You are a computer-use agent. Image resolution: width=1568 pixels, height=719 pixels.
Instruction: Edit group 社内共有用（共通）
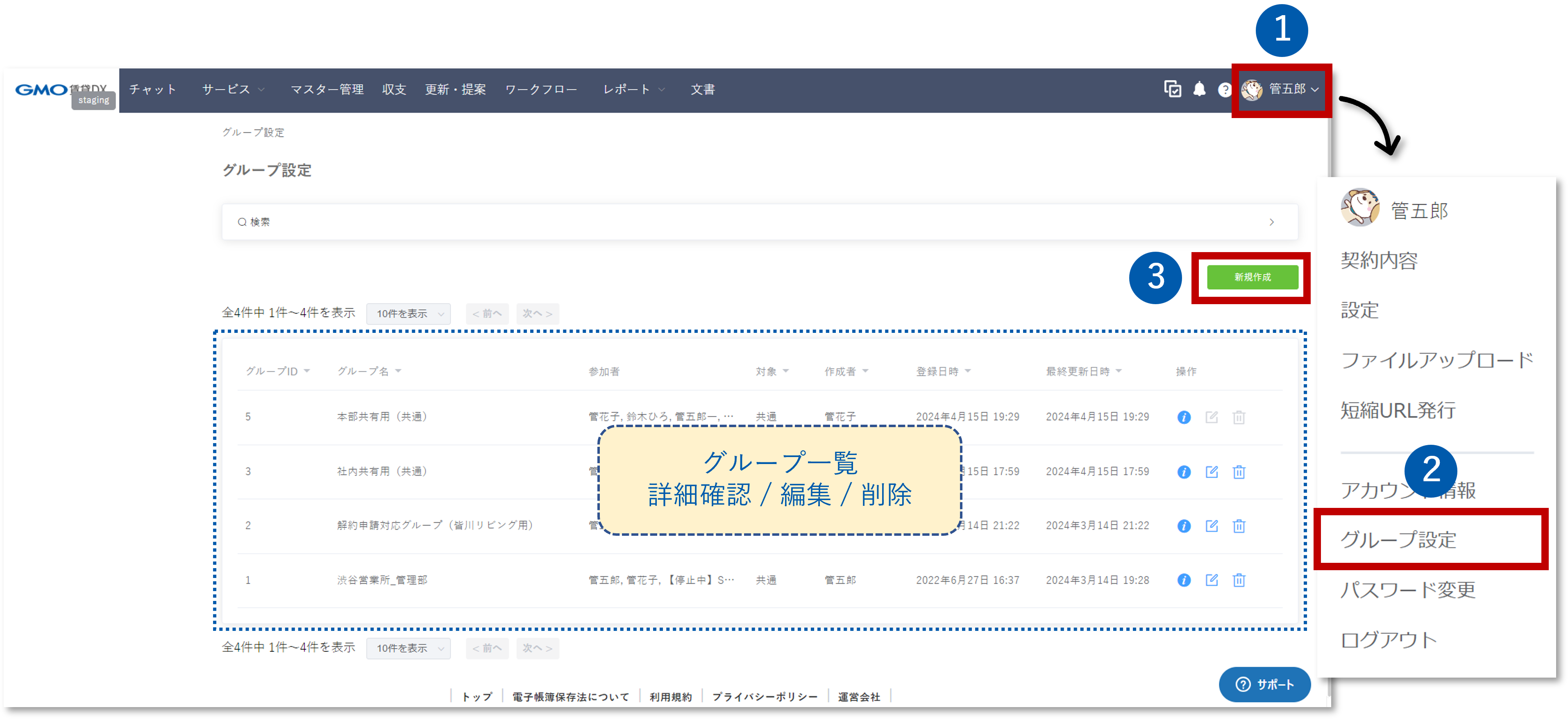point(1211,472)
